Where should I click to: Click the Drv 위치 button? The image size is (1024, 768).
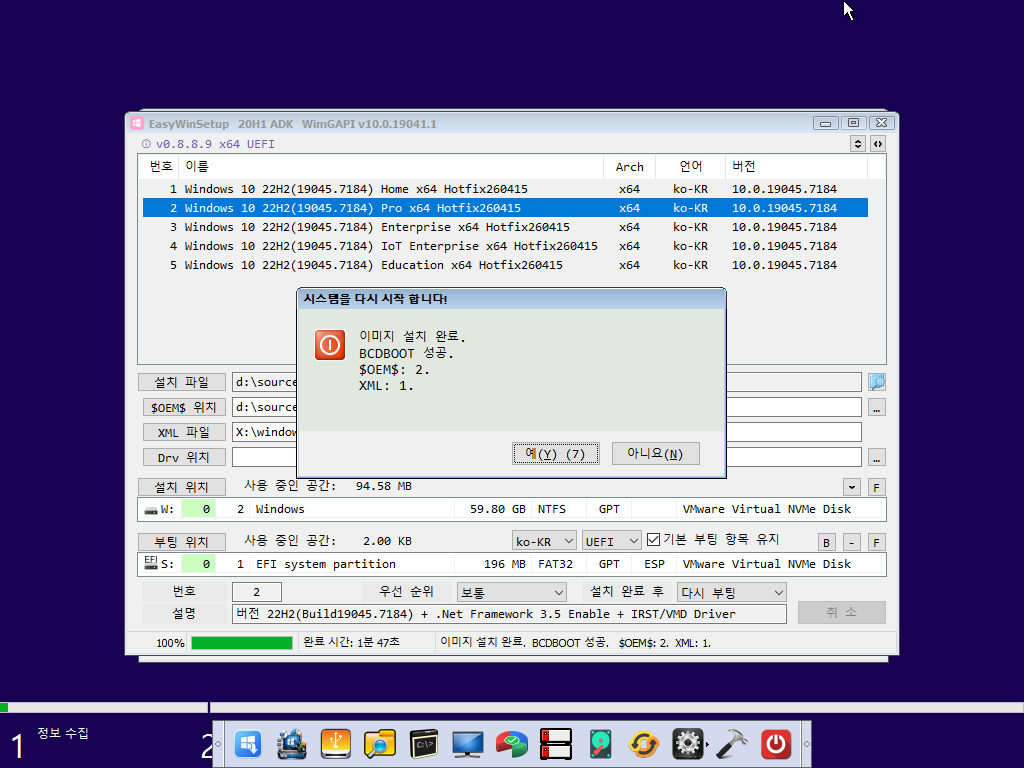click(x=184, y=457)
